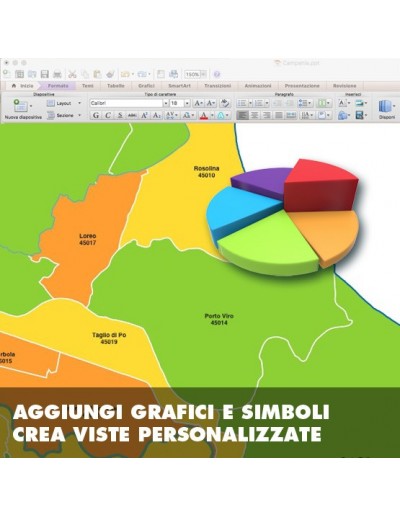Switch to the Revisione tab
This screenshot has width=400, height=517.
(x=345, y=86)
